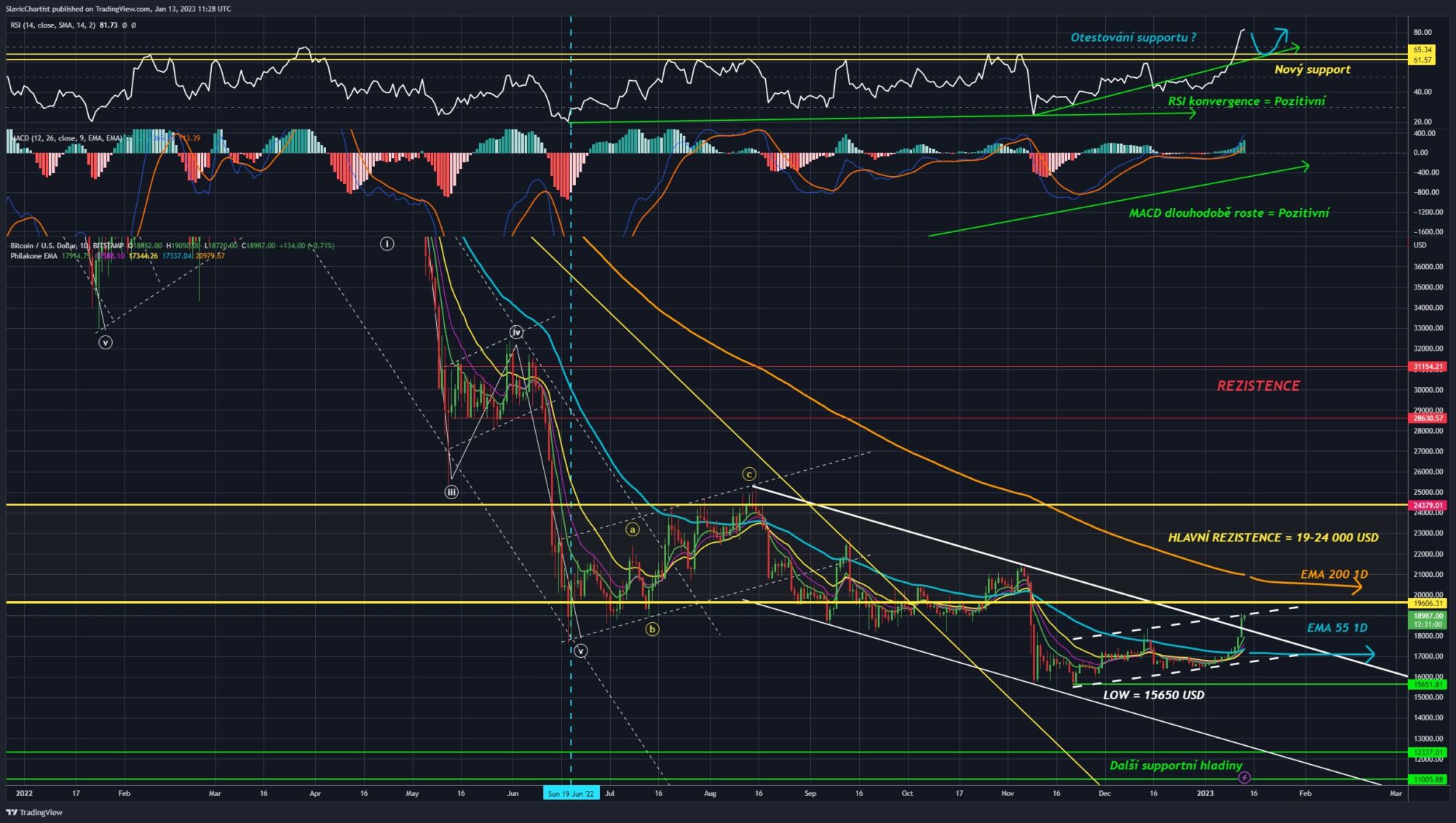Select the circled wave label 'i'
Screen dimensions: 1456x823
[x=387, y=244]
